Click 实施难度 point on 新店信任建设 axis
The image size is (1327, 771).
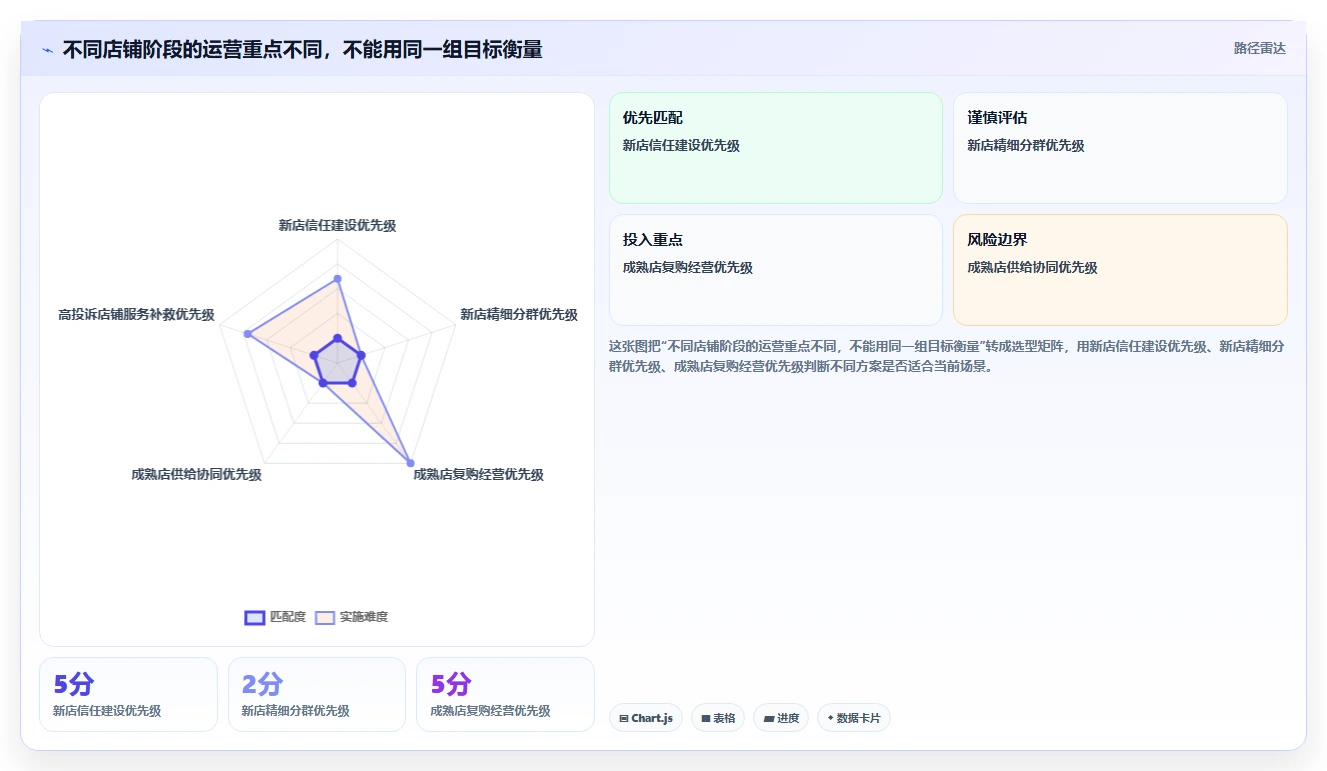337,278
